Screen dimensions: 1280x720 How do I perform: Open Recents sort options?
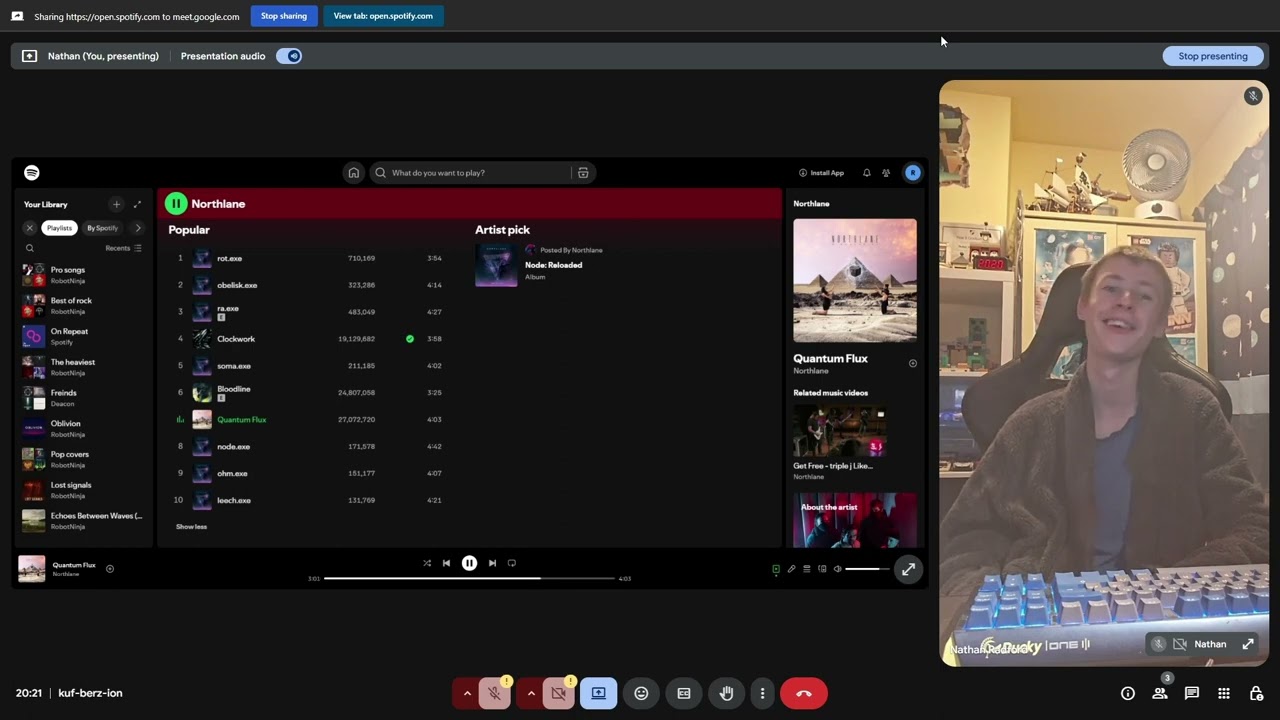pos(124,248)
